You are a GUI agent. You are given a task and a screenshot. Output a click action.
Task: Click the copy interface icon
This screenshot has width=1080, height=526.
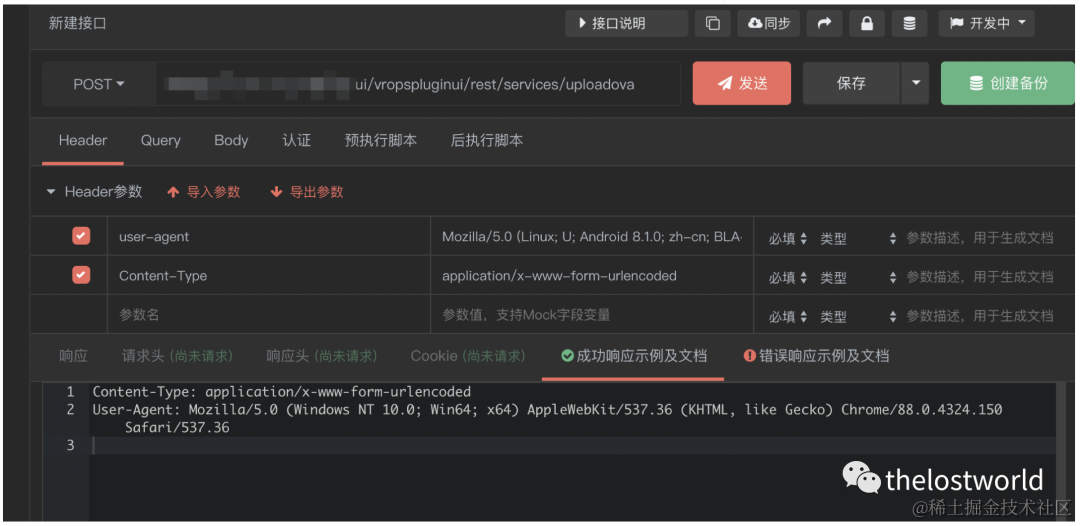[x=712, y=23]
